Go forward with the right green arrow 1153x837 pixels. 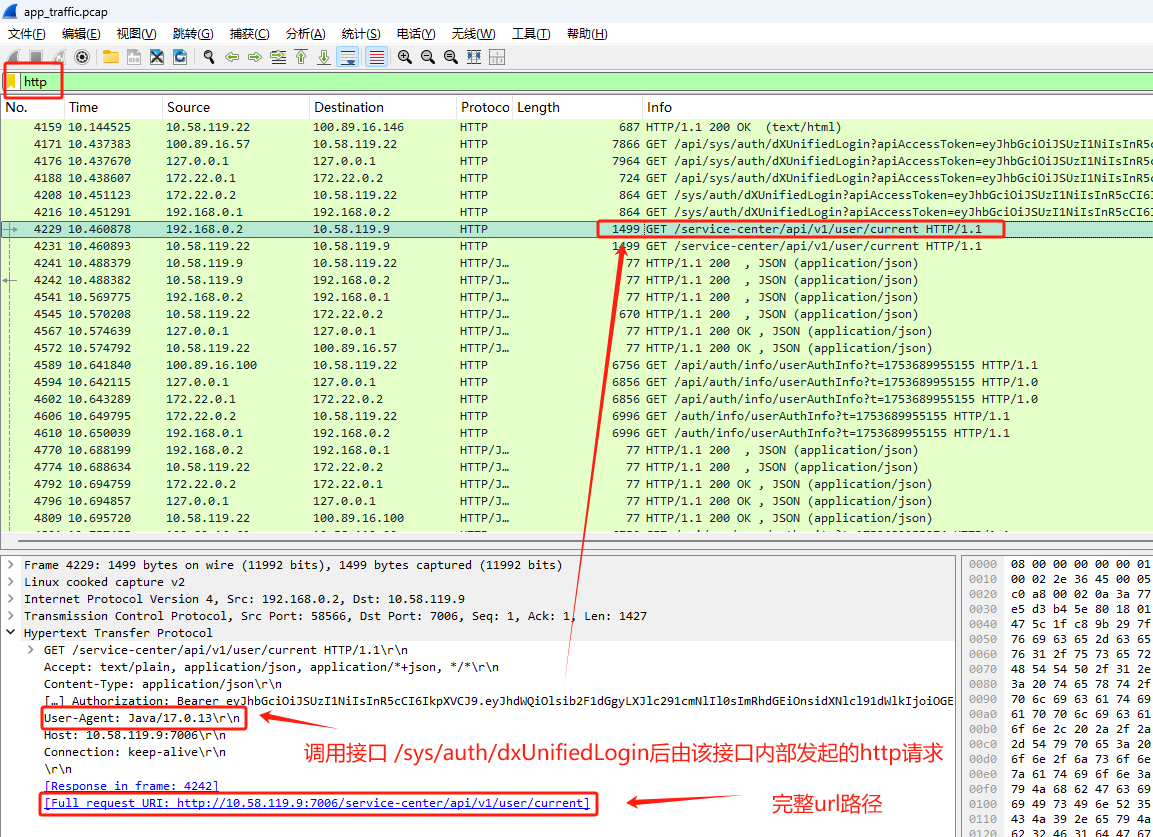(254, 57)
